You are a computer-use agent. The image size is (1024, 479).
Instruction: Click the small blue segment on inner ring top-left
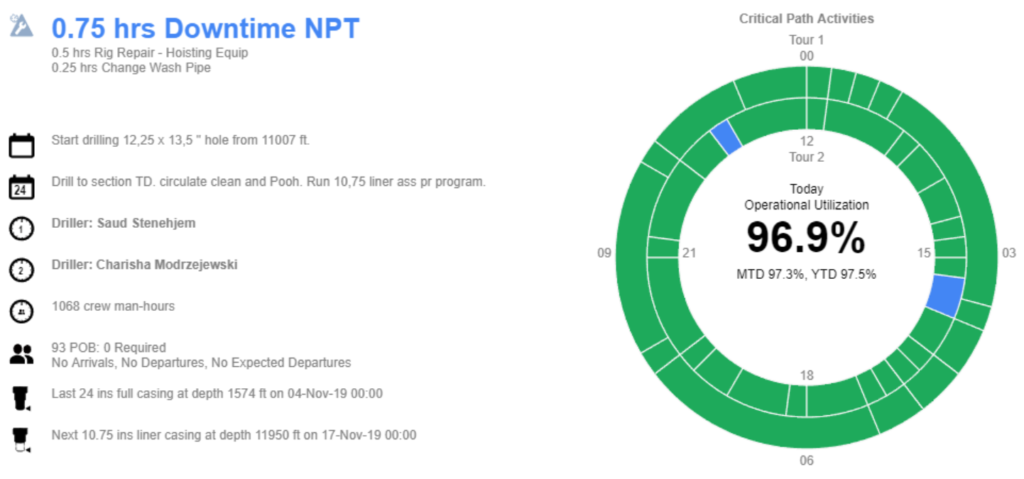(726, 138)
